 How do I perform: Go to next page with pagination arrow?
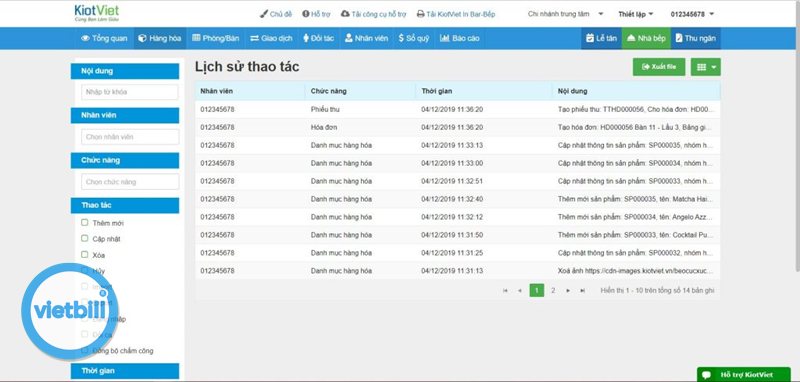[x=568, y=291]
